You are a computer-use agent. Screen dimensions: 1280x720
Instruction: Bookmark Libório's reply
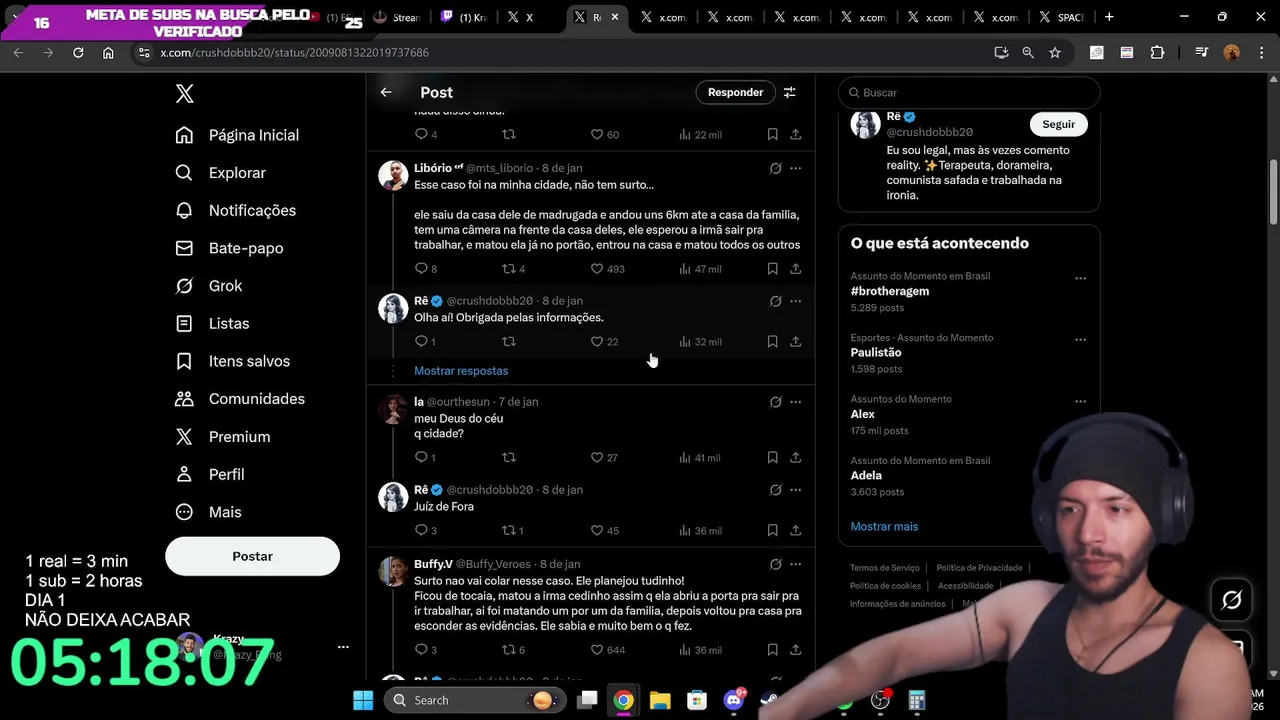click(x=773, y=269)
